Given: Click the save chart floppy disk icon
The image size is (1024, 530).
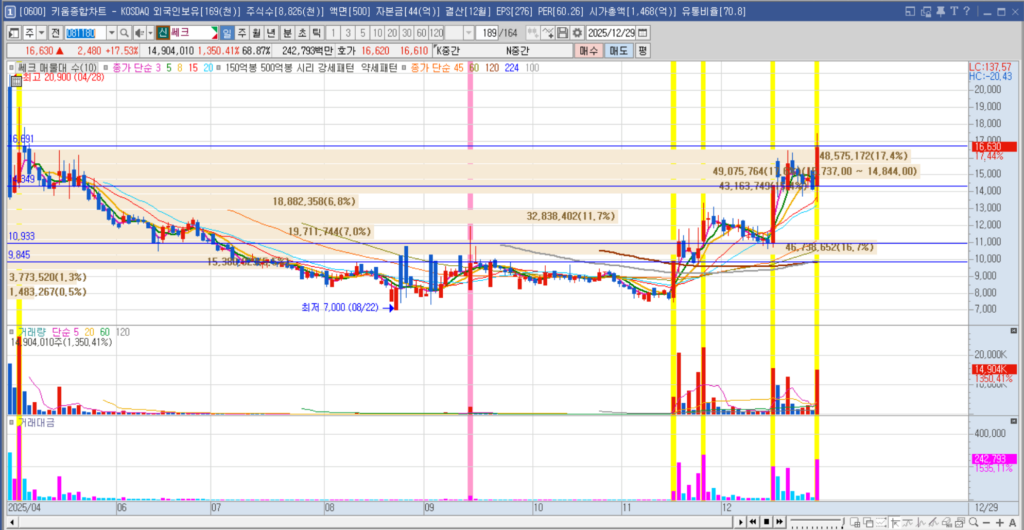Looking at the screenshot, I should (562, 33).
